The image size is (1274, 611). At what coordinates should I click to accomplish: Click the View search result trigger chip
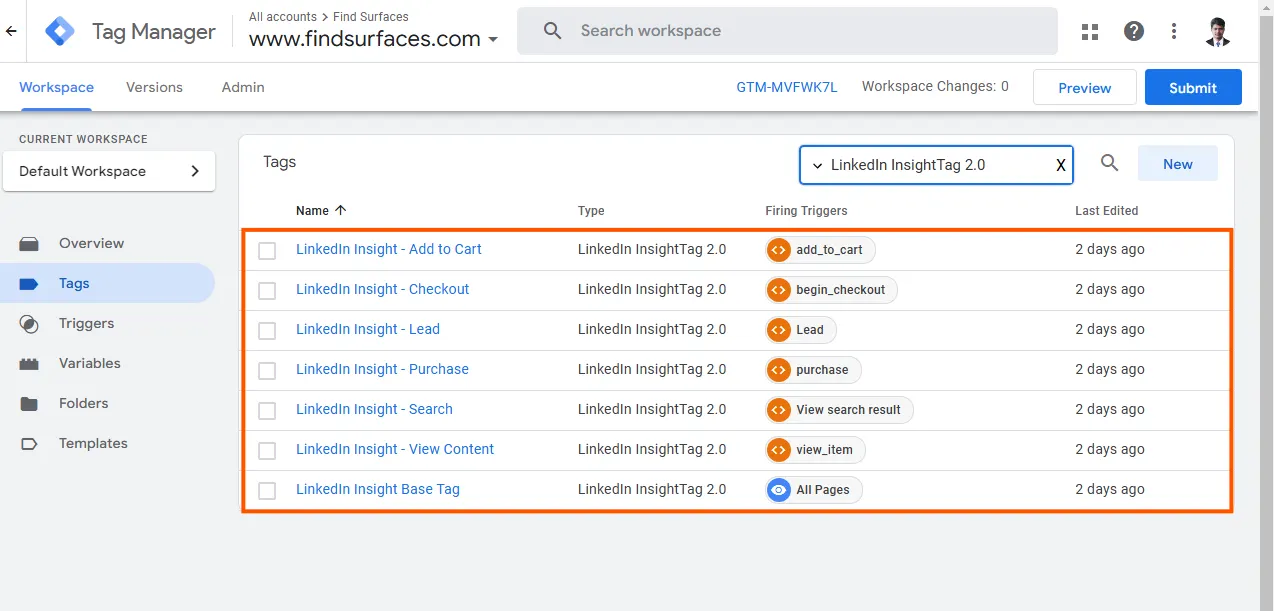pos(839,409)
